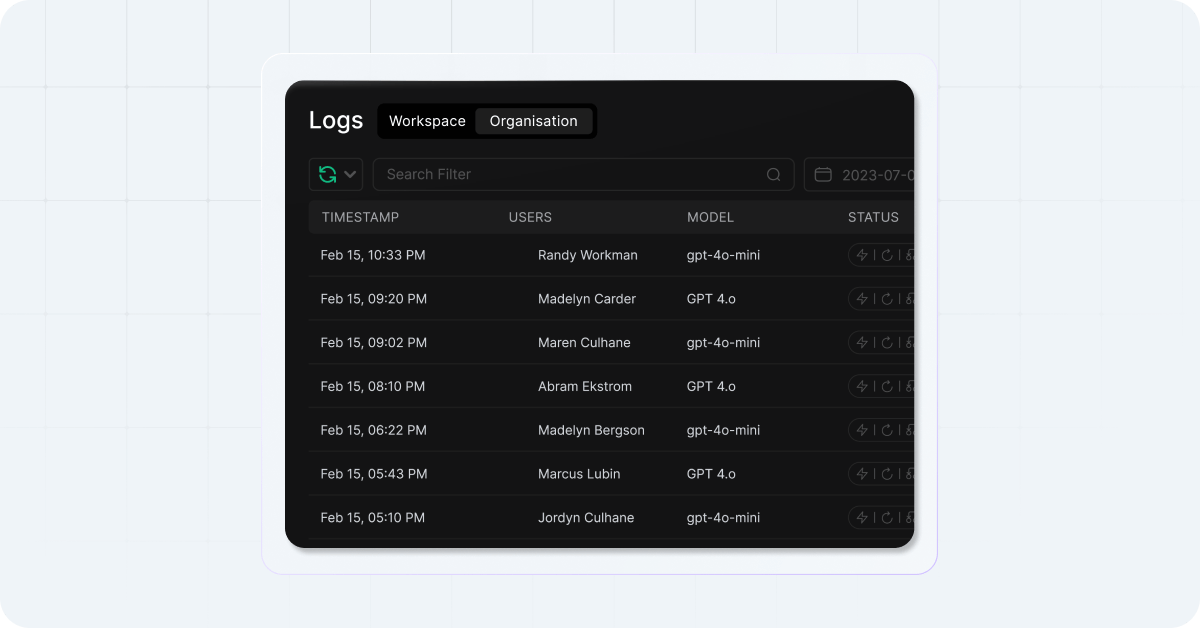Click the search magnifier icon
The image size is (1200, 628).
pos(773,174)
